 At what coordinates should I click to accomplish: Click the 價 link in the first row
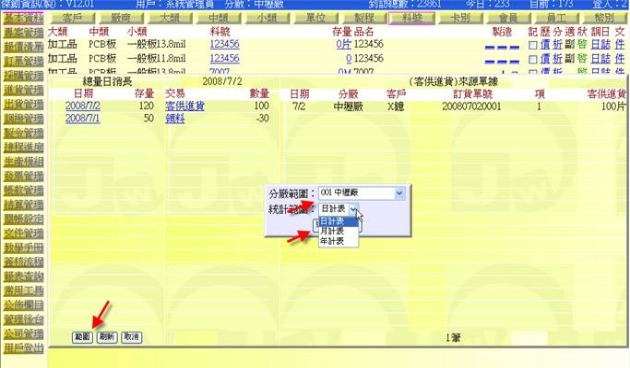pos(545,45)
